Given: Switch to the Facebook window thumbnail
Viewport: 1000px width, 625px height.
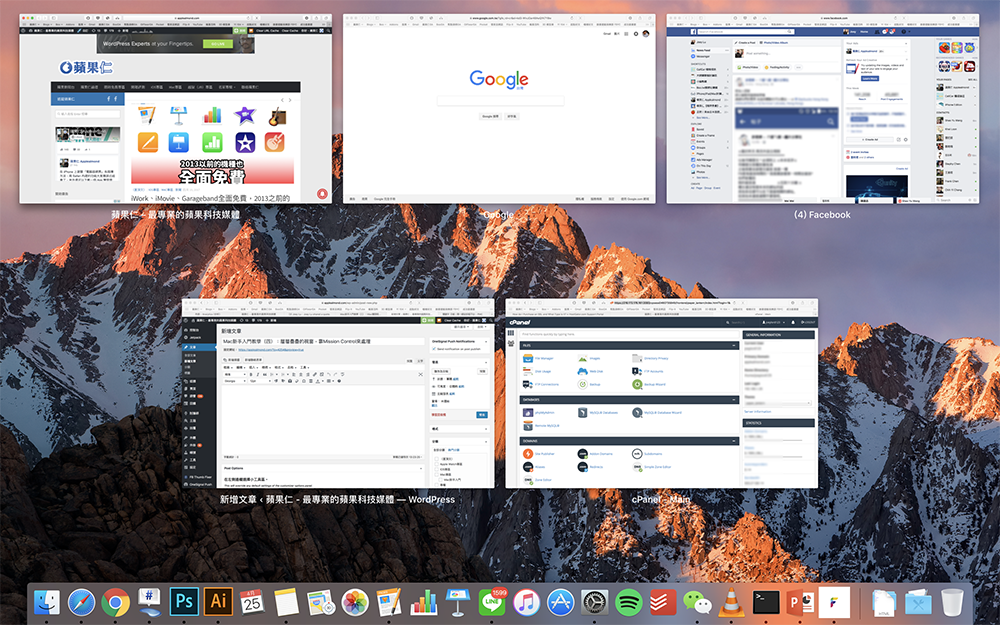Looking at the screenshot, I should 822,110.
